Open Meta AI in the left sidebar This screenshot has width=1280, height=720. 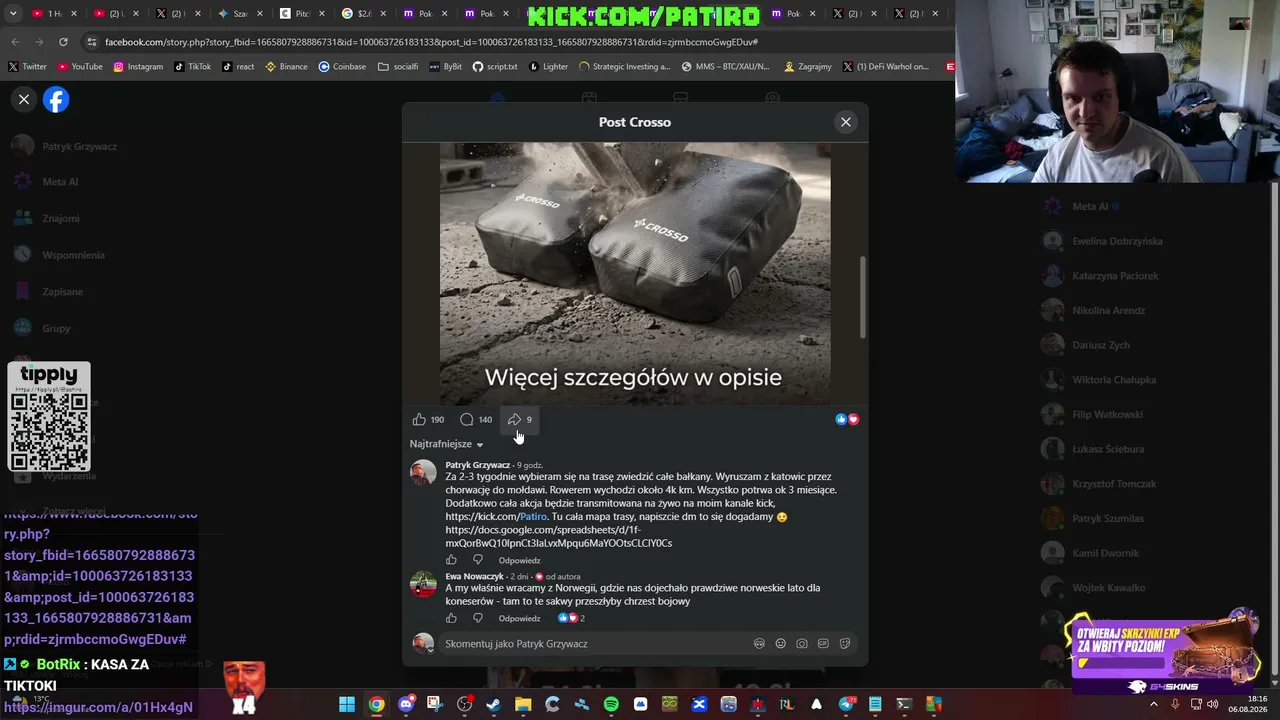point(46,182)
